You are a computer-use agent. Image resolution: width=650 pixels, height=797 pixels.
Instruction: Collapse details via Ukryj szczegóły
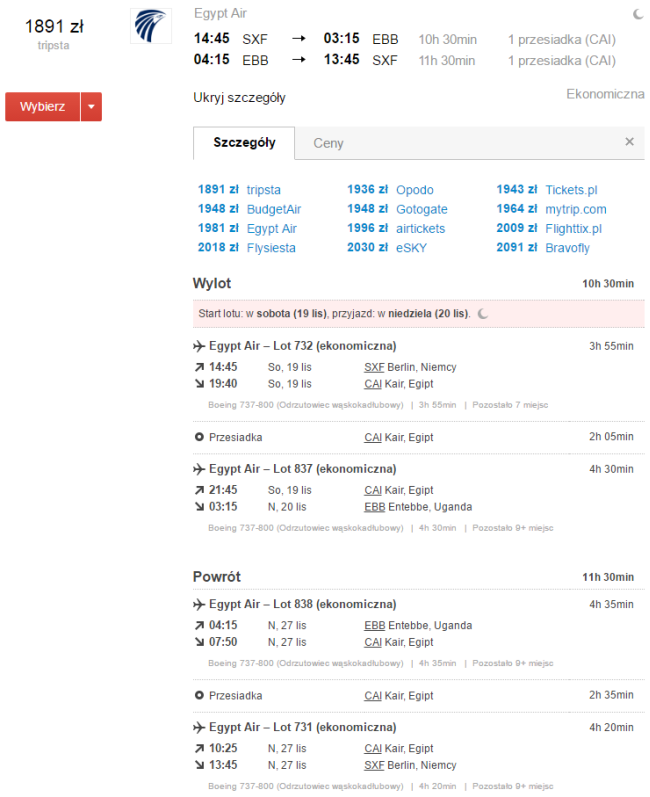239,98
